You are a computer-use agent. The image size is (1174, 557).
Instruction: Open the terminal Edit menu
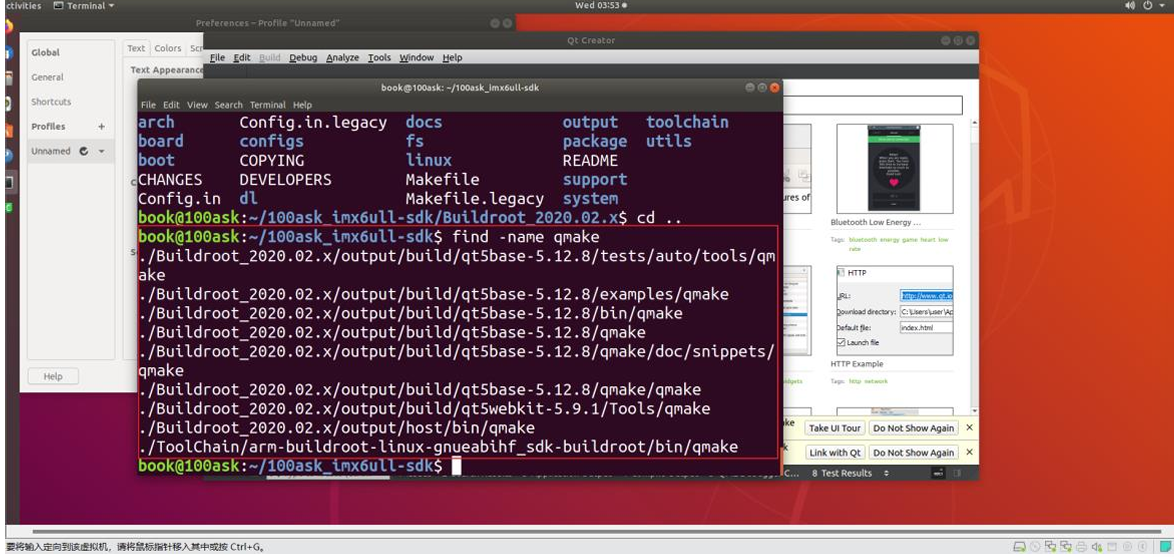tap(171, 105)
